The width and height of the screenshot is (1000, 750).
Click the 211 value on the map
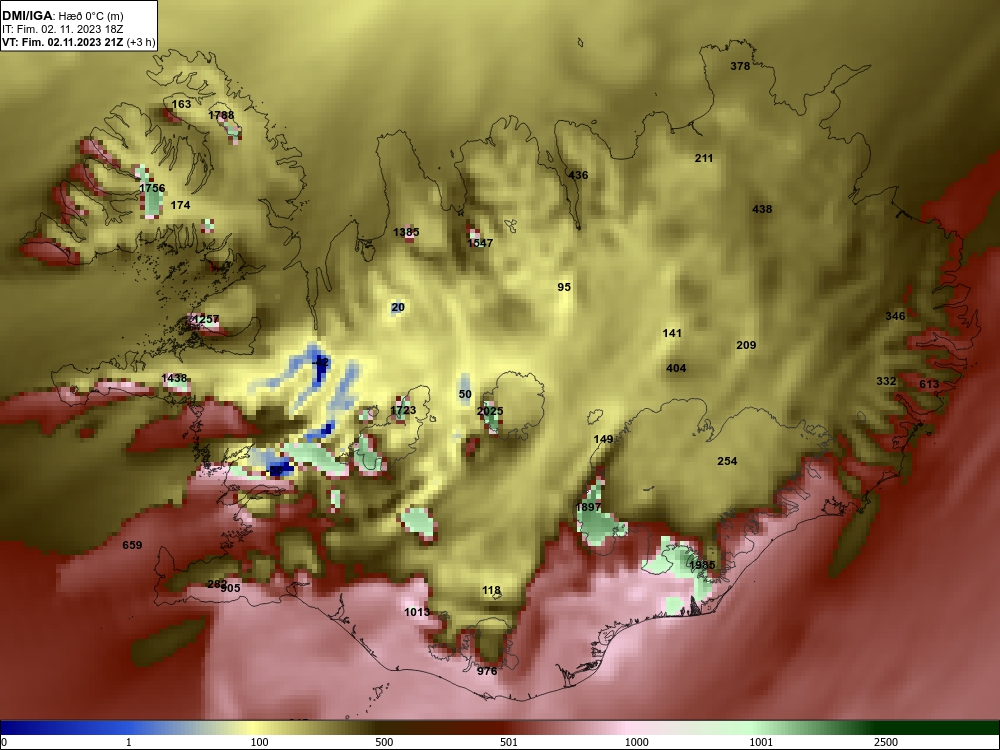click(x=703, y=158)
